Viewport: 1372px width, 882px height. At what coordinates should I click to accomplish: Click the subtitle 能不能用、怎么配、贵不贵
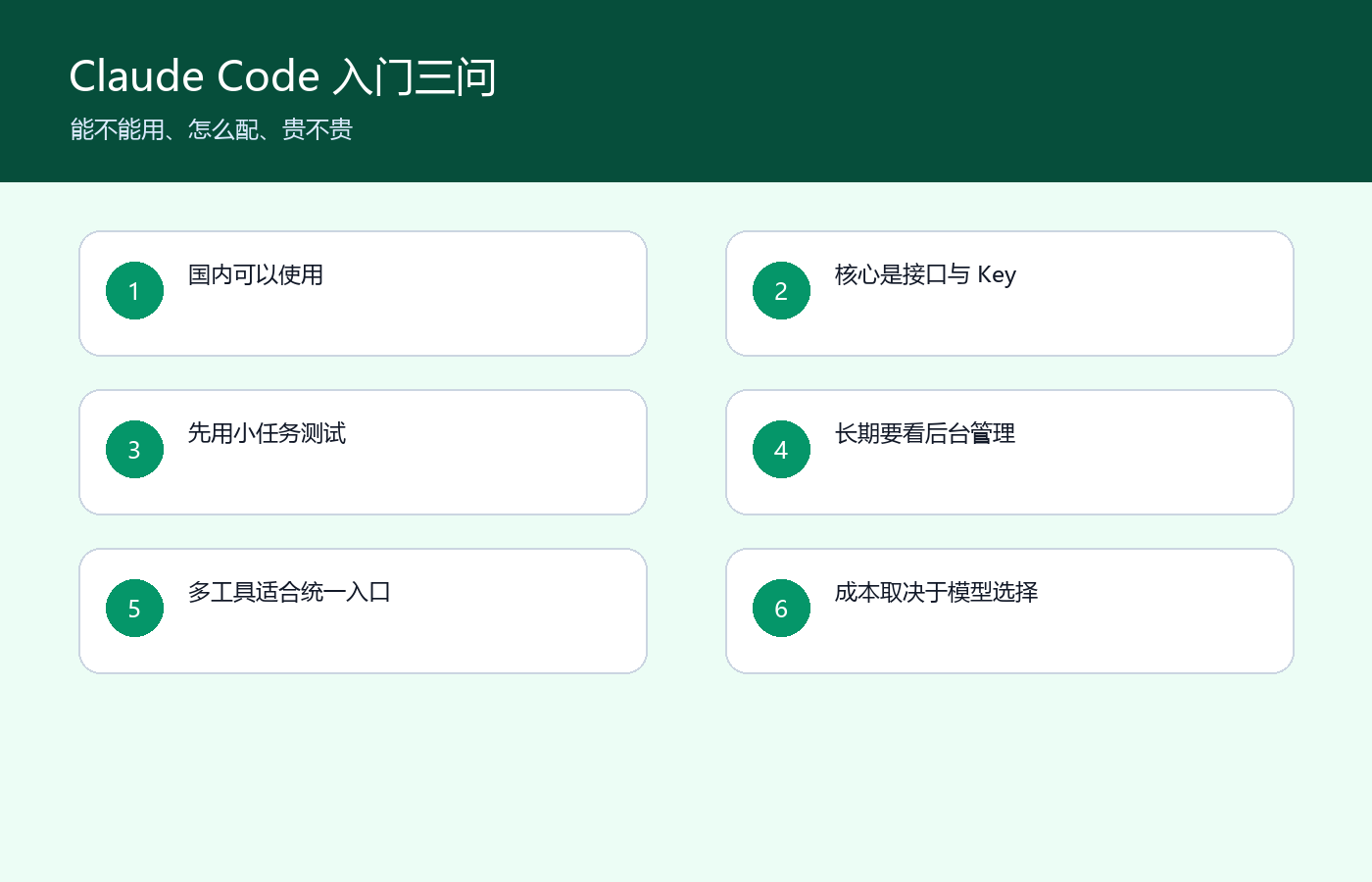pyautogui.click(x=211, y=129)
